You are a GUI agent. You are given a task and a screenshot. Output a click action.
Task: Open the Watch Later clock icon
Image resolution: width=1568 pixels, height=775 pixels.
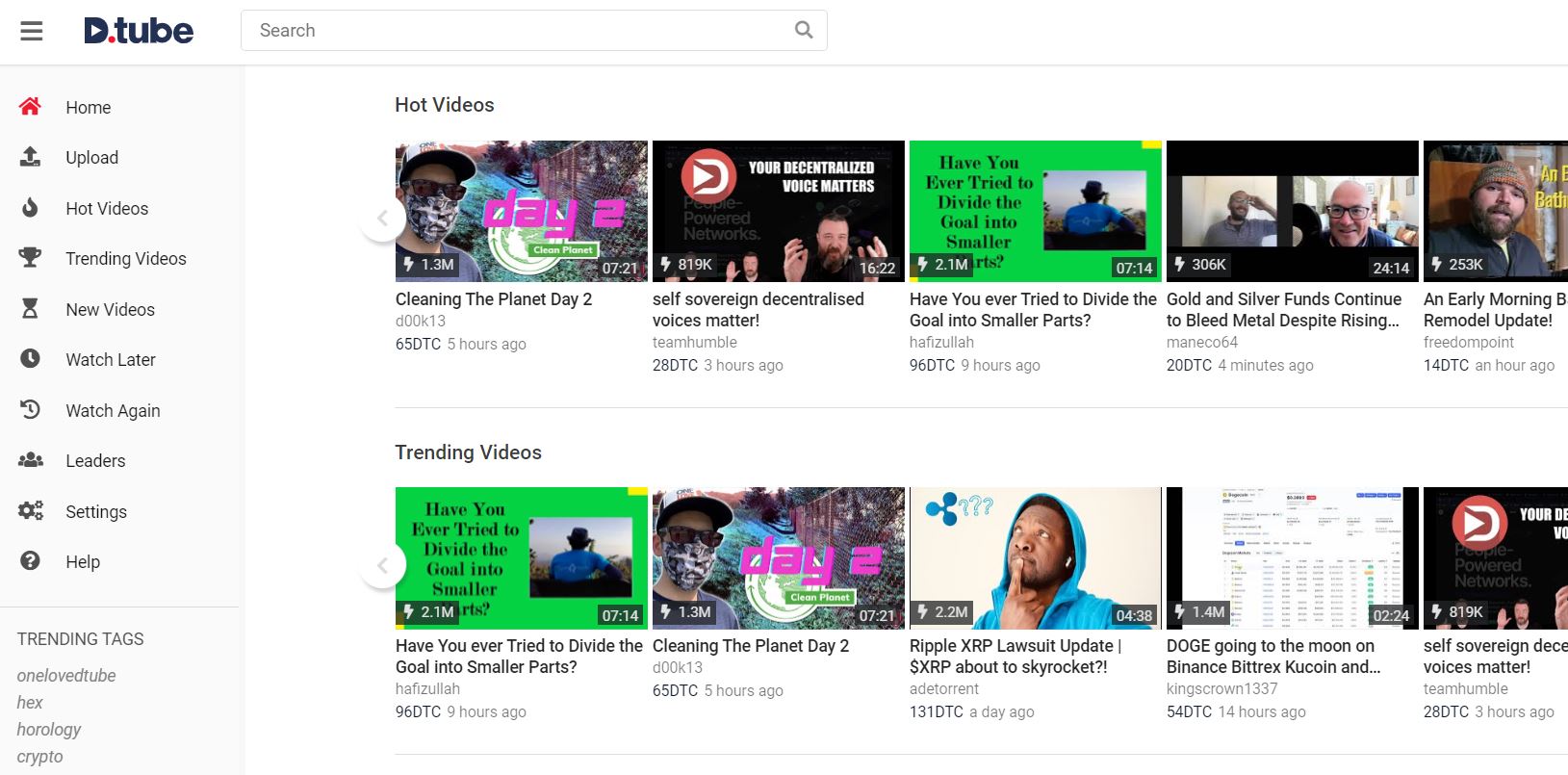tap(31, 359)
